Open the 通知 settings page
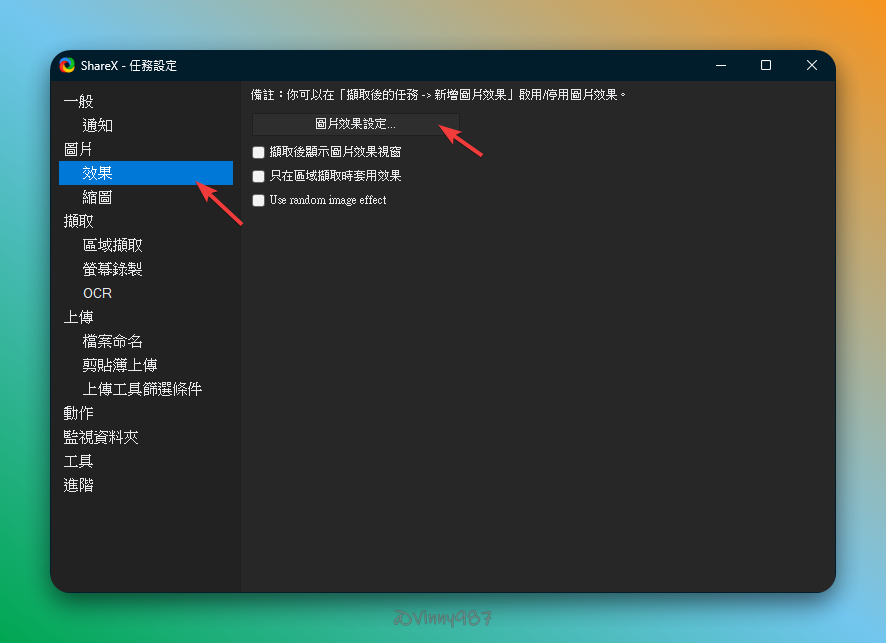886x643 pixels. click(97, 126)
